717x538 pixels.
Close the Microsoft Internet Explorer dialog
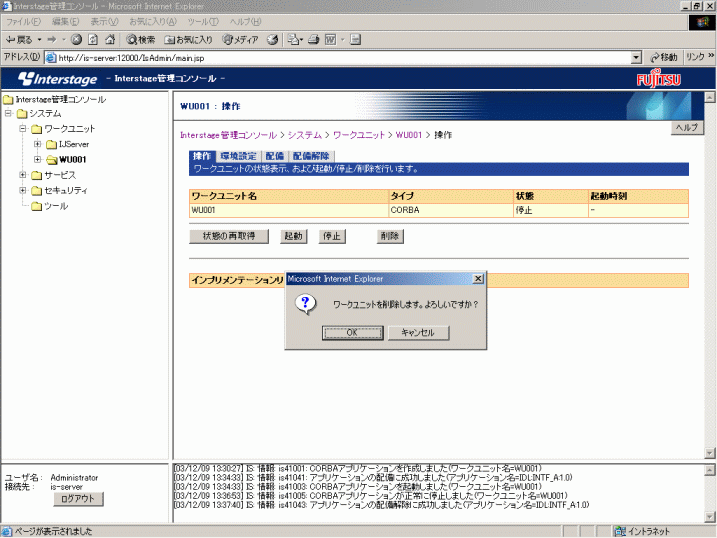click(x=478, y=278)
